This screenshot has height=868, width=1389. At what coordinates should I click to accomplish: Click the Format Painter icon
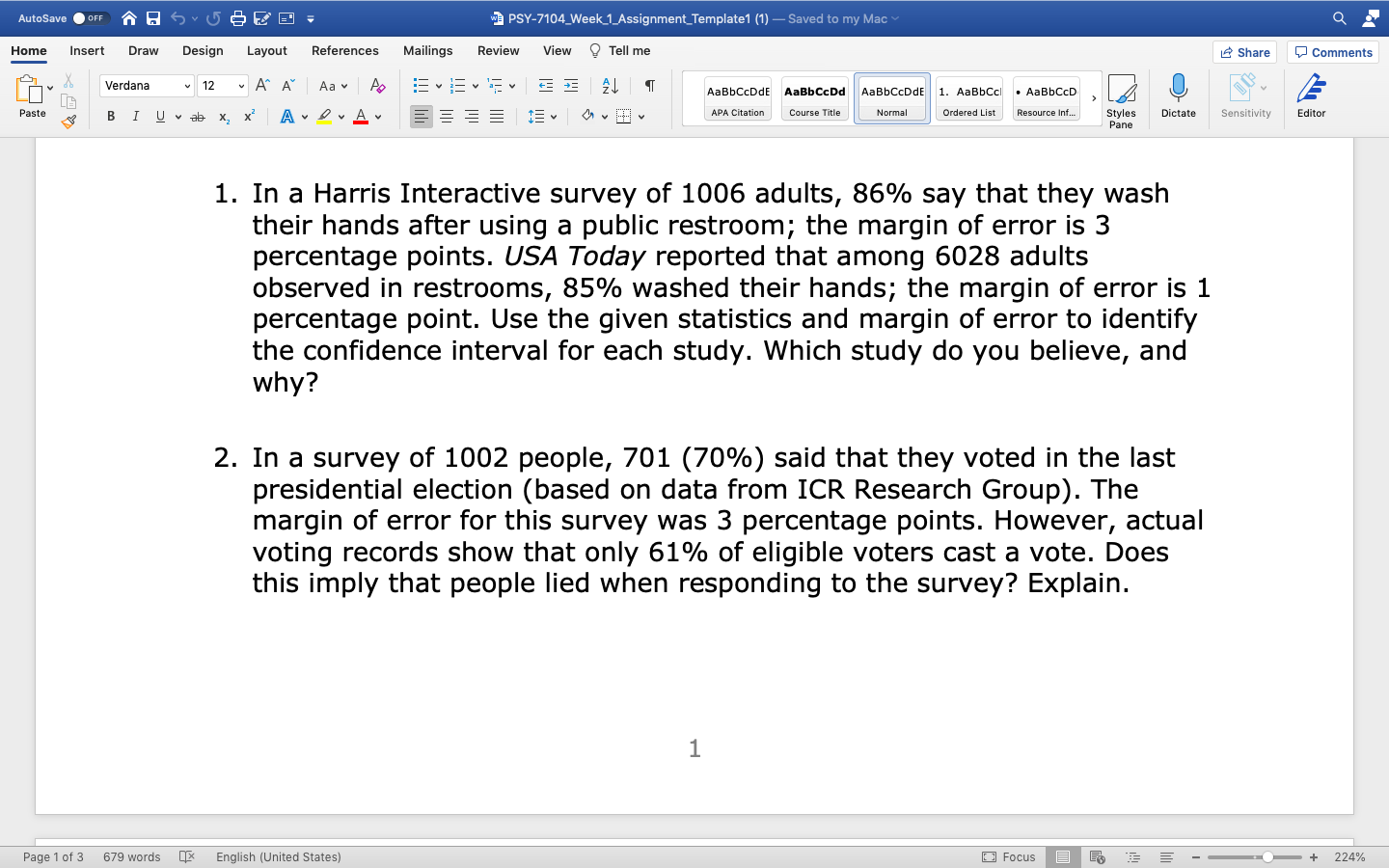pos(68,121)
